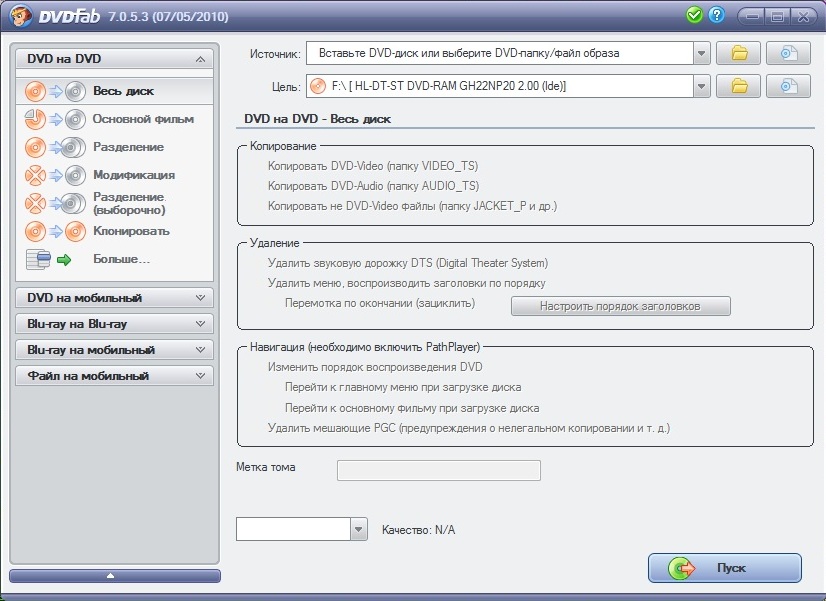Click Настроить порядок заголовков button
826x601 pixels.
click(620, 306)
